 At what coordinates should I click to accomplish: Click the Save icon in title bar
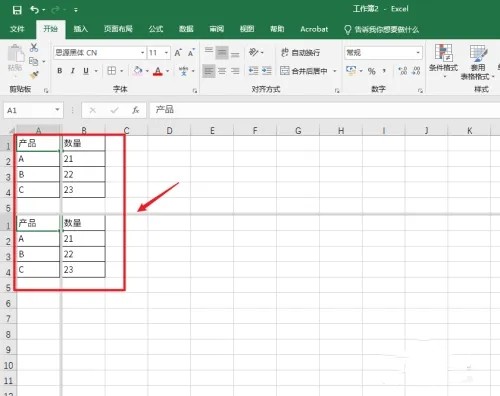[17, 10]
